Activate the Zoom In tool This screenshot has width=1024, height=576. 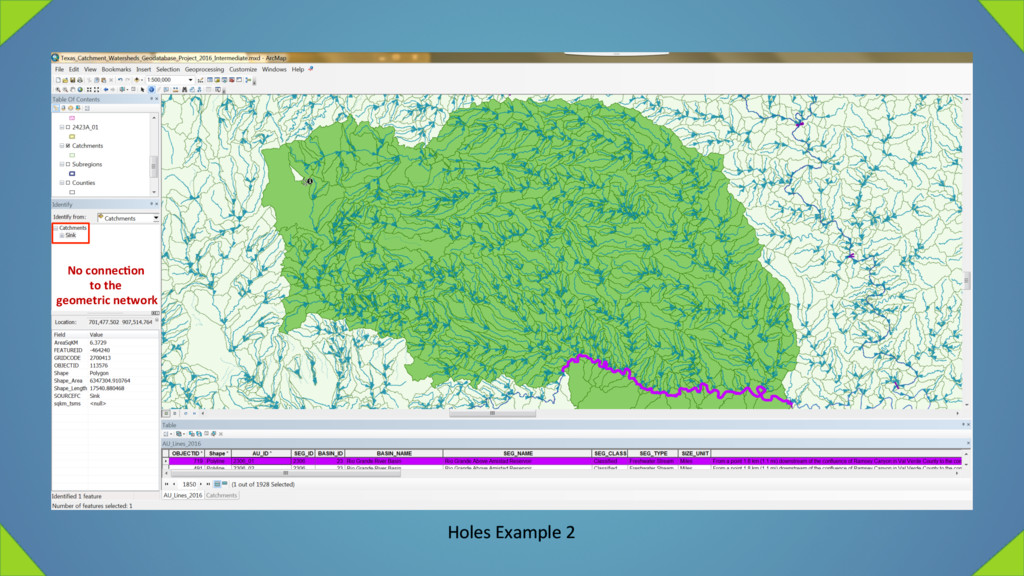[x=57, y=89]
